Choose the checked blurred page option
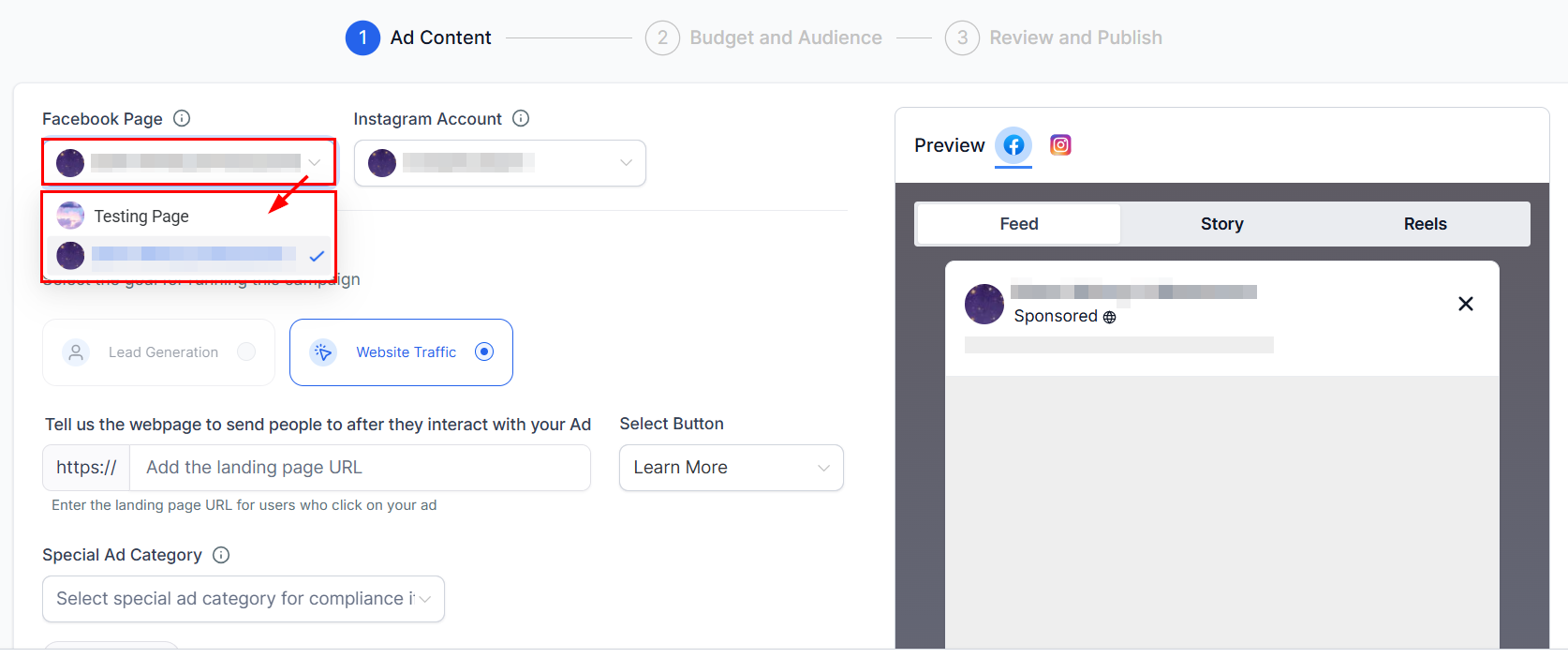Screen dimensions: 1568x658 coord(188,255)
